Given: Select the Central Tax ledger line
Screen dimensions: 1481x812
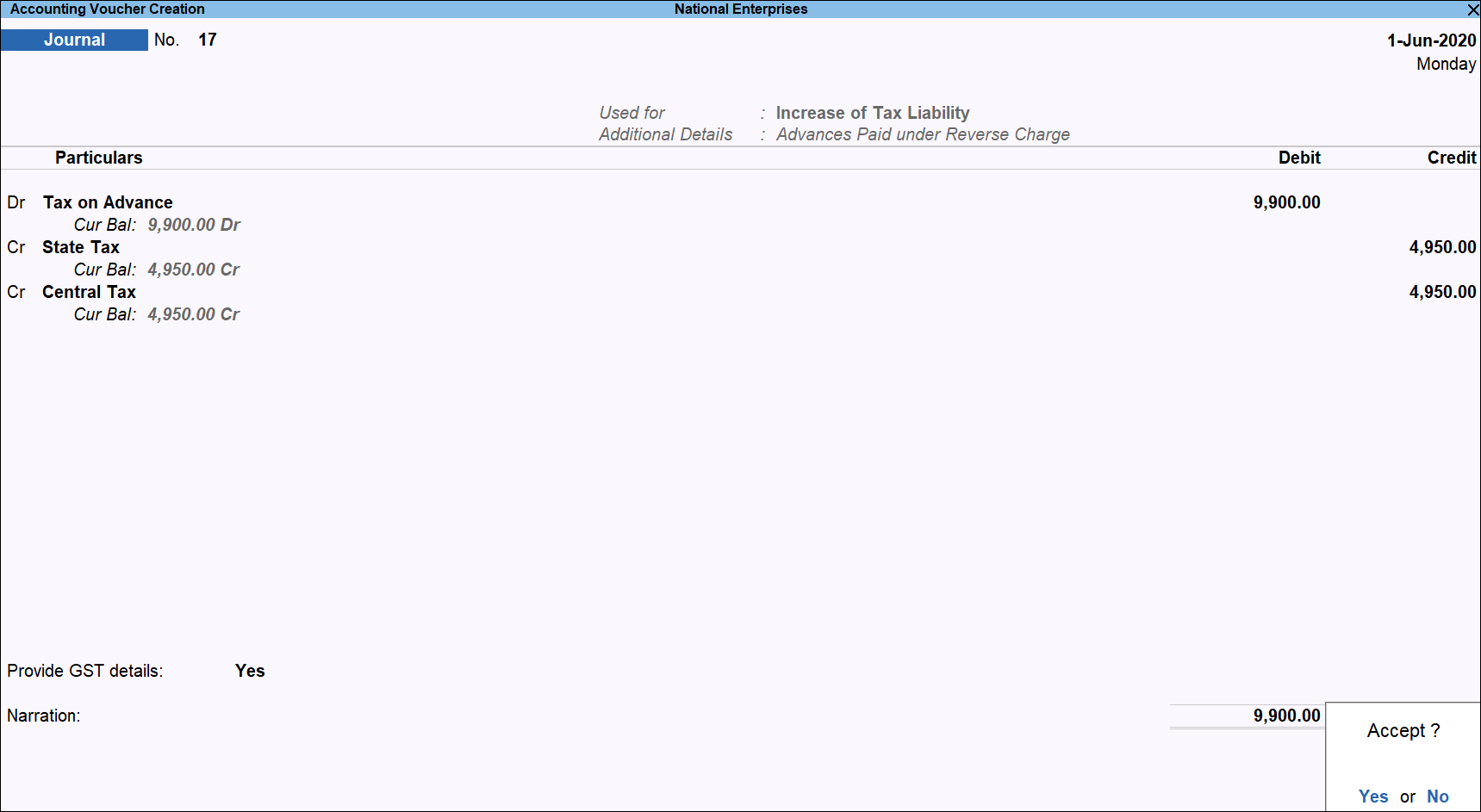Looking at the screenshot, I should (x=89, y=292).
